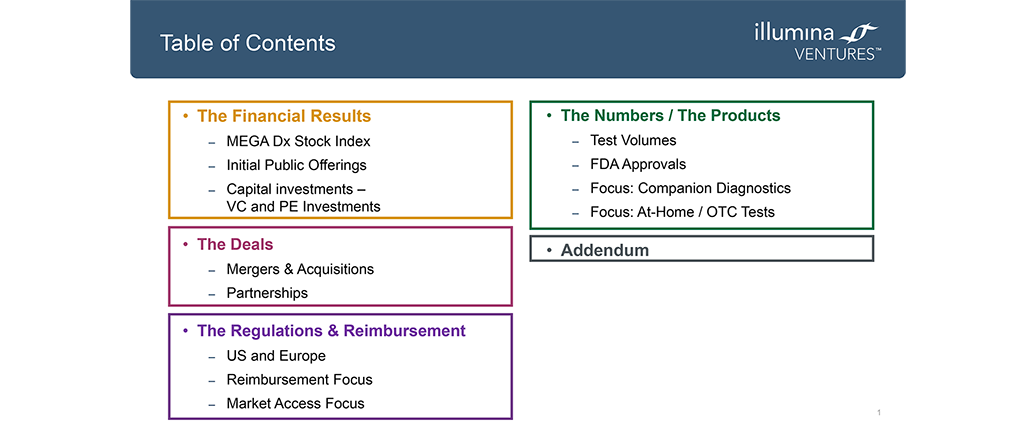Open the Addendum section box

(x=702, y=249)
